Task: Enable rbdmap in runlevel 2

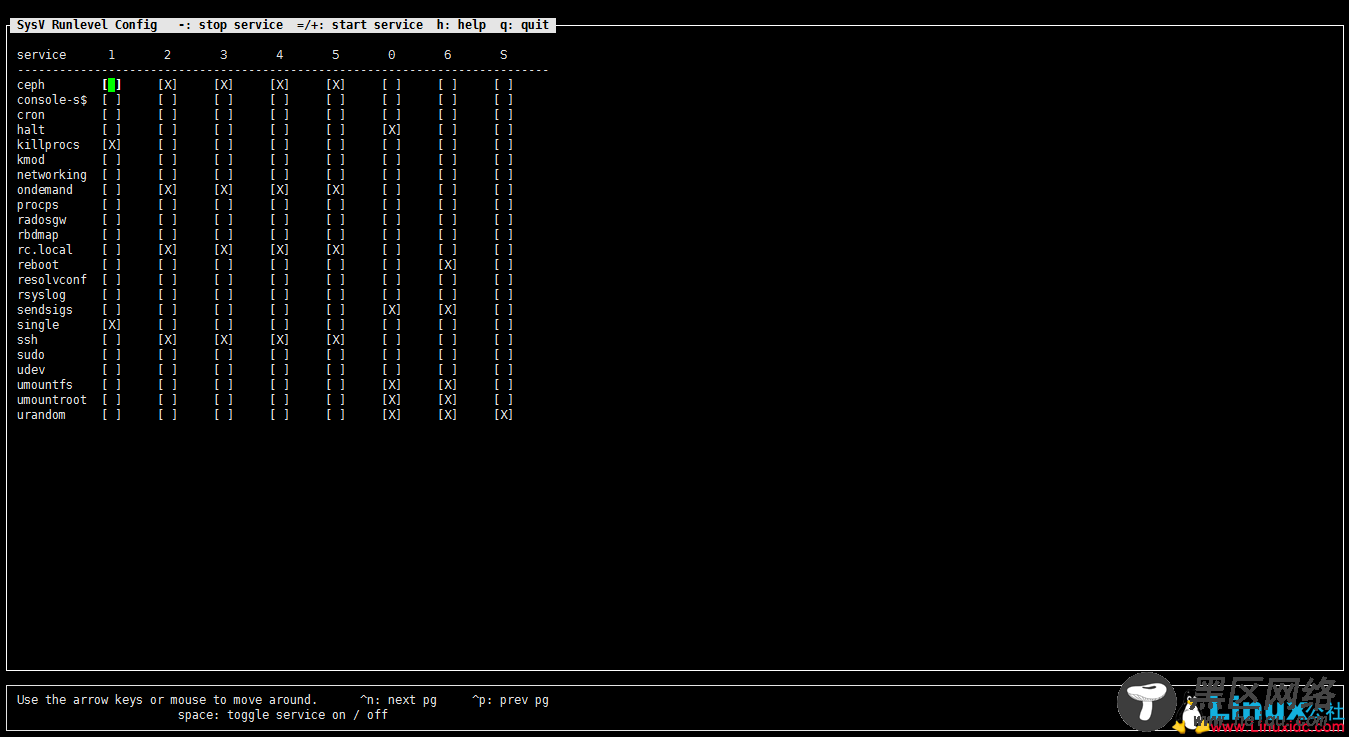Action: (168, 235)
